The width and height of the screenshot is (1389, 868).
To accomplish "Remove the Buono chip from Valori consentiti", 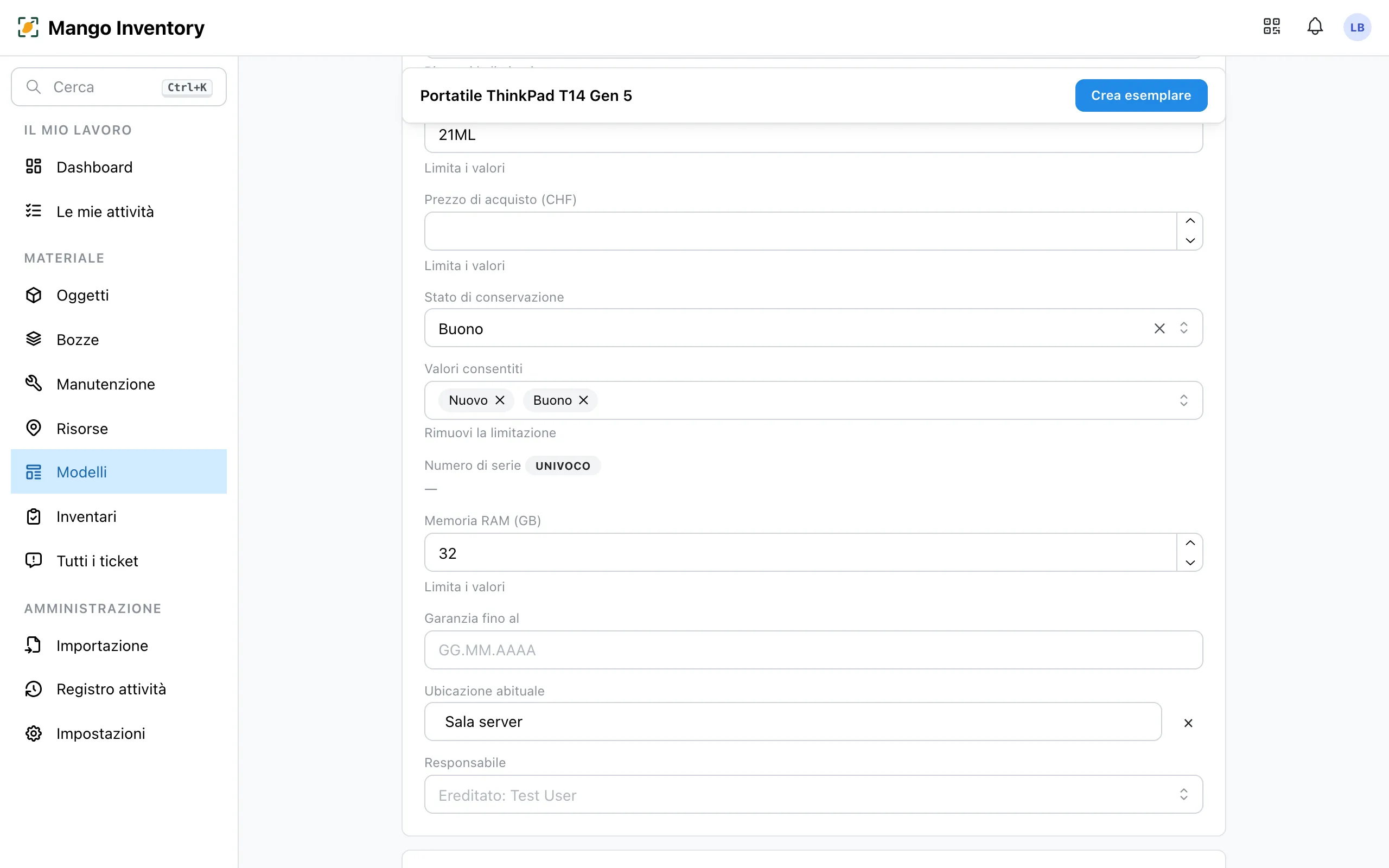I will tap(583, 400).
